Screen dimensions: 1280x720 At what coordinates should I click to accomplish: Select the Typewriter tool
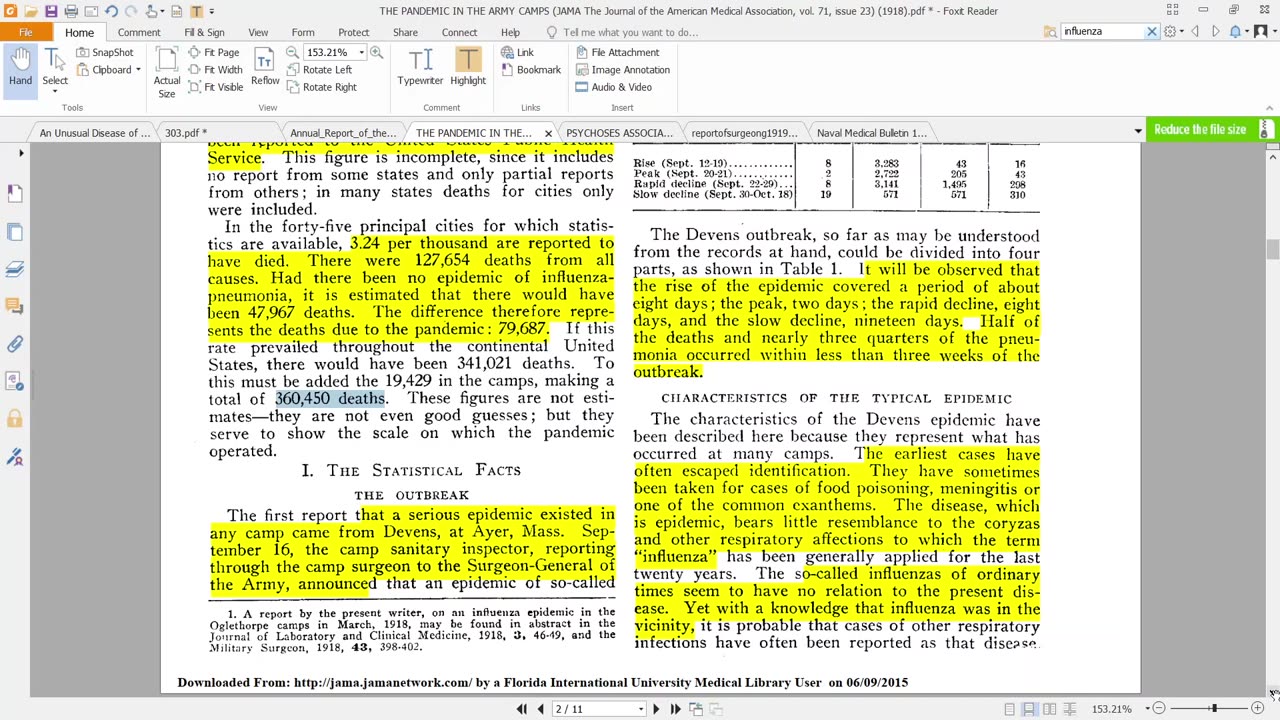(420, 68)
